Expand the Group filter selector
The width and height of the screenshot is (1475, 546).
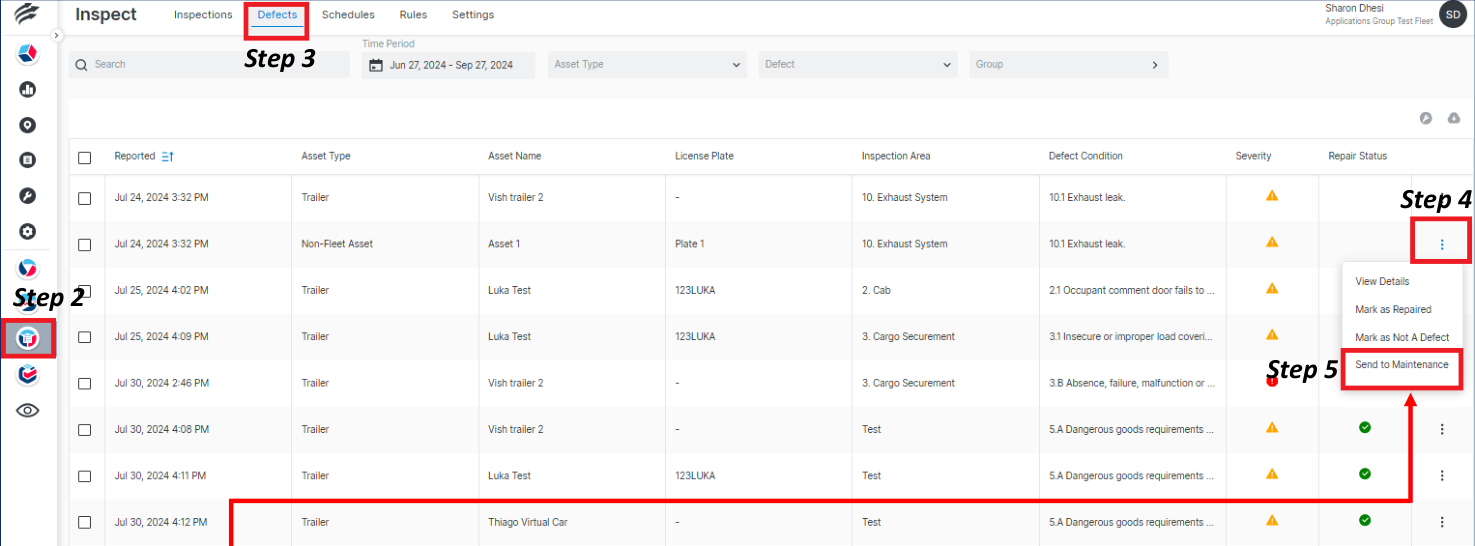1068,65
